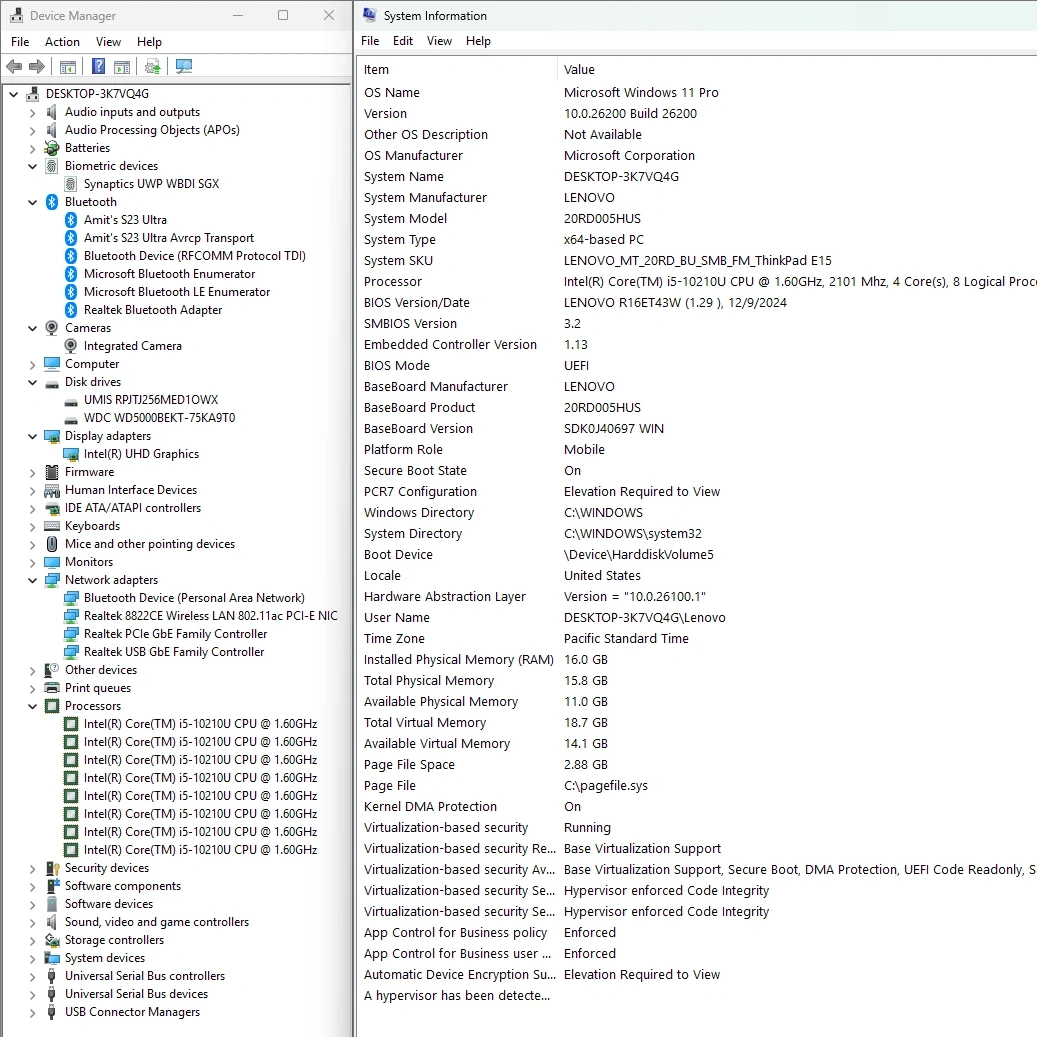Open the Action menu in Device Manager
Viewport: 1037px width, 1037px height.
[x=62, y=42]
